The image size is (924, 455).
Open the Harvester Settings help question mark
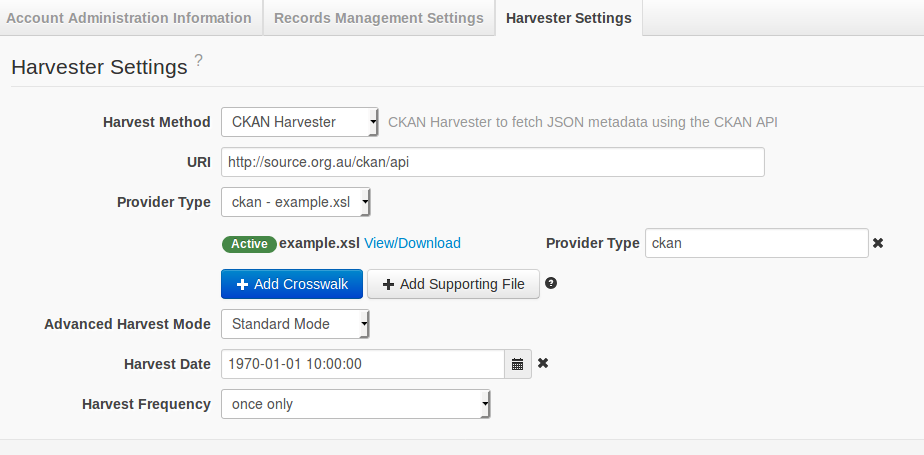click(x=198, y=61)
